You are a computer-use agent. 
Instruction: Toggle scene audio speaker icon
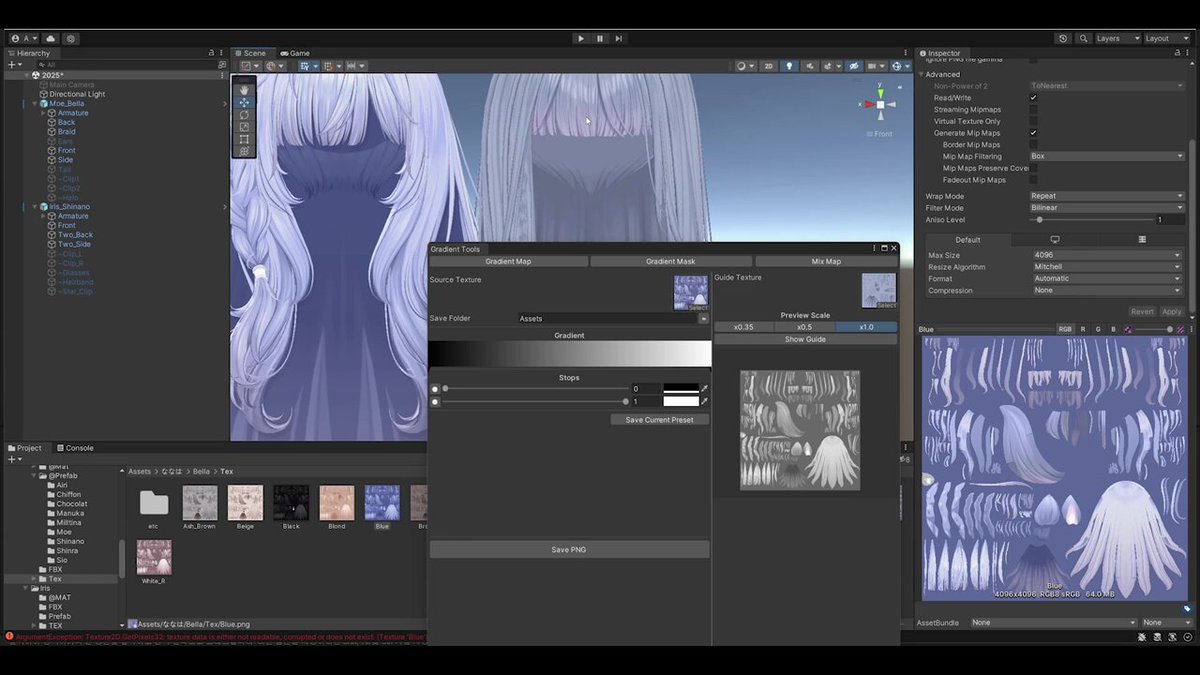[808, 66]
